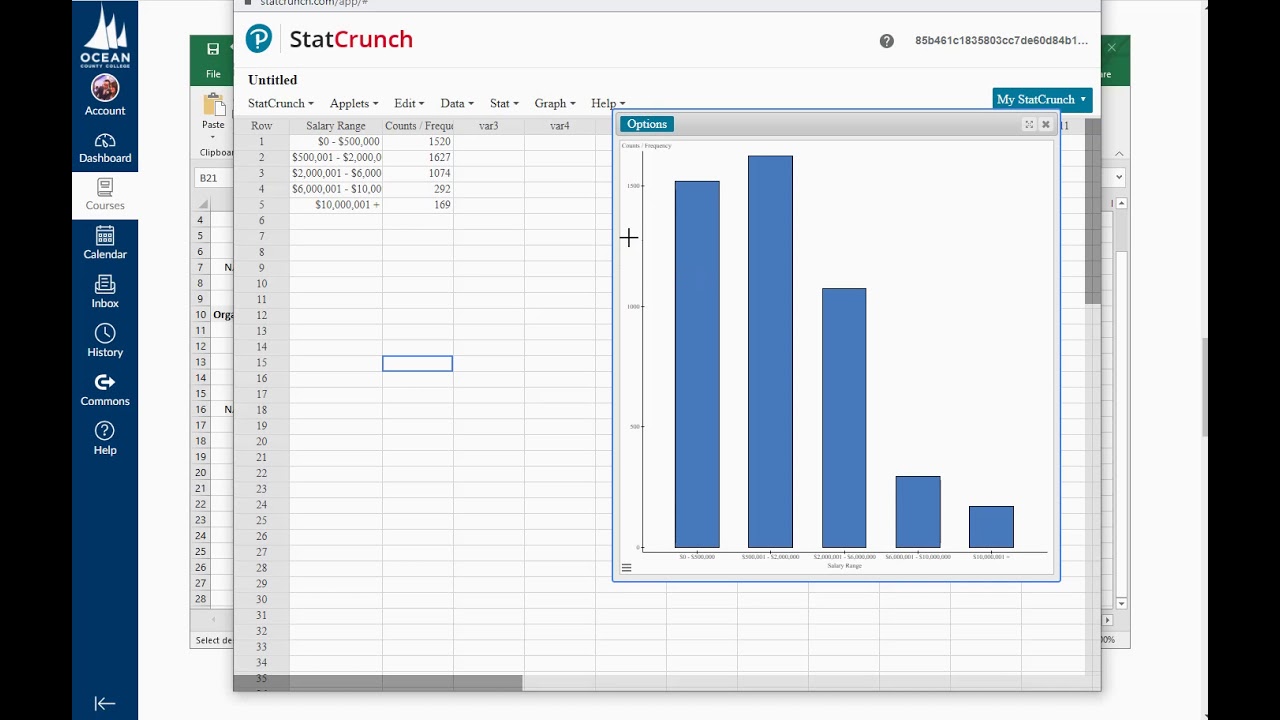Image resolution: width=1280 pixels, height=720 pixels.
Task: Open the History clock icon
Action: click(x=105, y=333)
